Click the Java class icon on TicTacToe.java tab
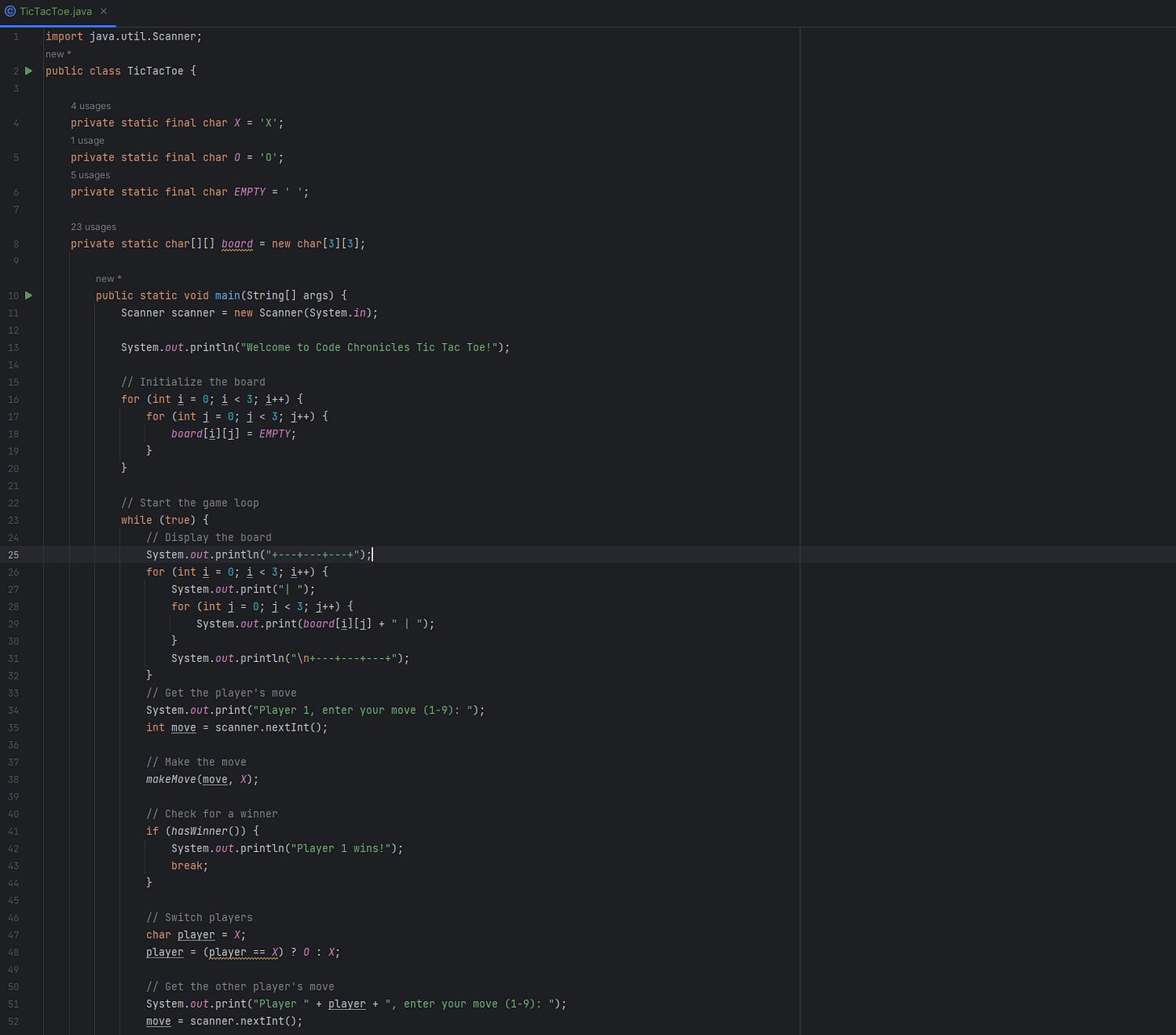This screenshot has height=1035, width=1176. pos(10,11)
